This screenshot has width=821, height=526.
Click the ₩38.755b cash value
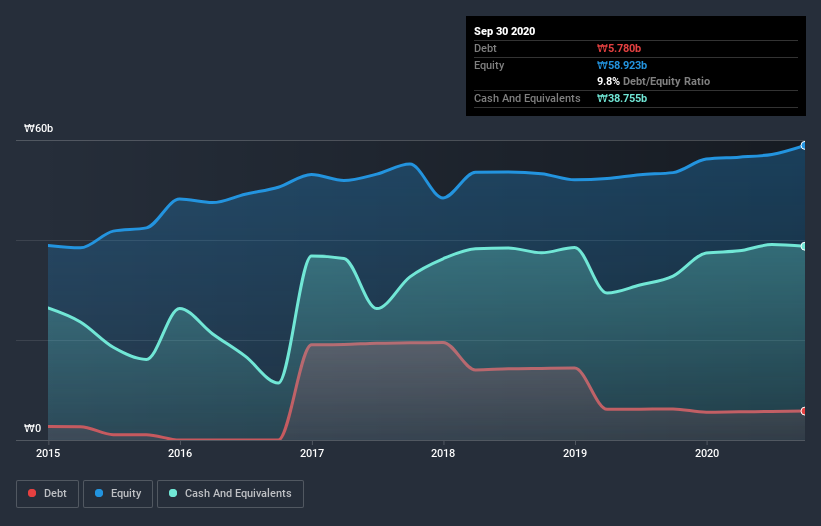pyautogui.click(x=622, y=98)
